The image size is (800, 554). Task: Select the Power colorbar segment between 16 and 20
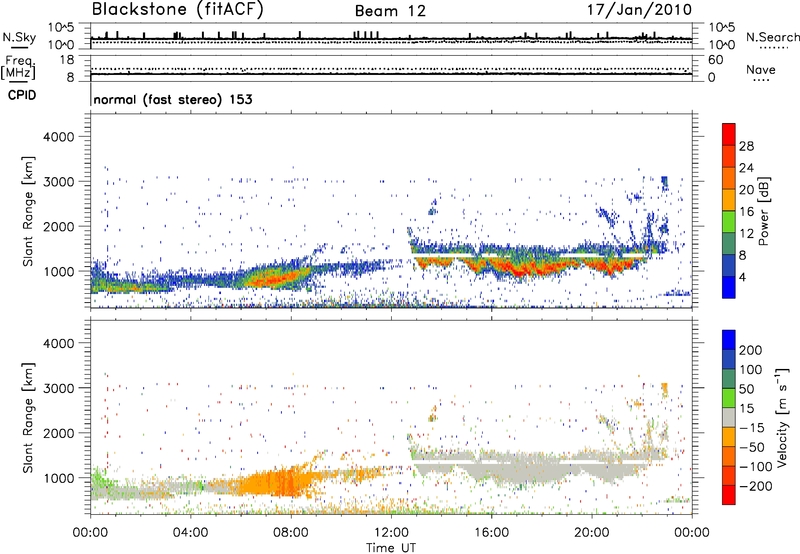pyautogui.click(x=729, y=200)
